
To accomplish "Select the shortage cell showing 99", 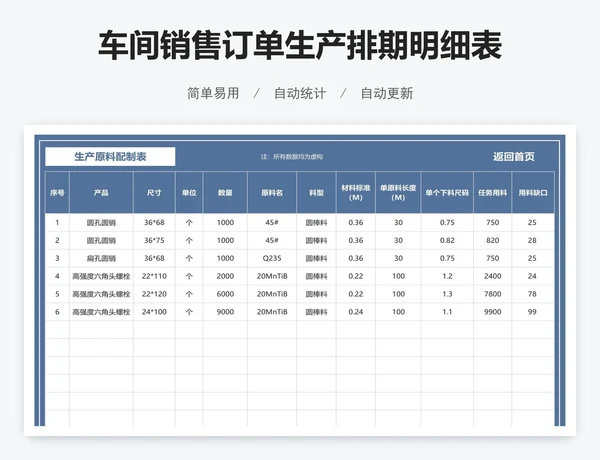I will click(x=533, y=312).
